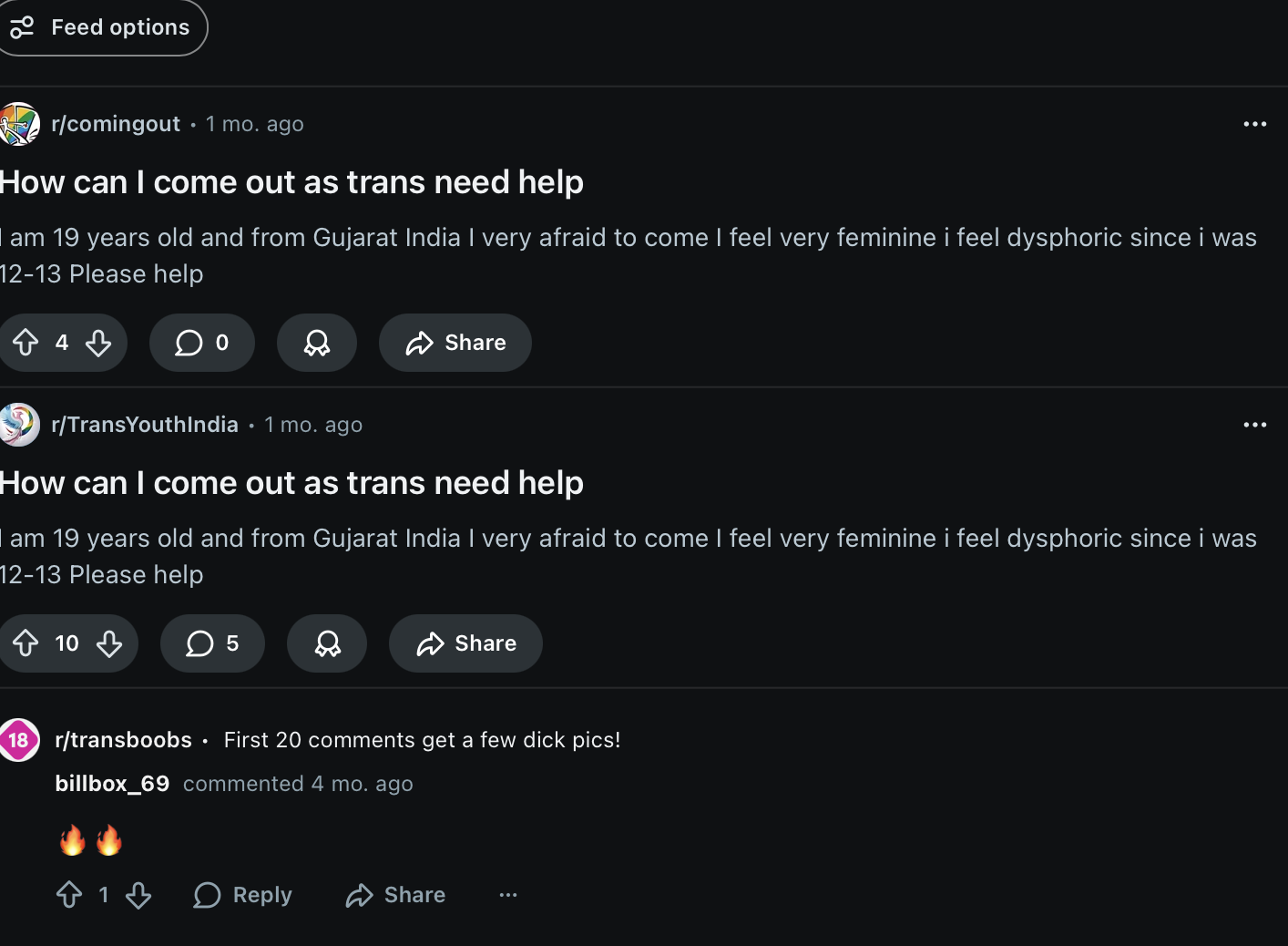Open the r/comingout post overflow menu
The height and width of the screenshot is (946, 1288).
click(x=1254, y=124)
